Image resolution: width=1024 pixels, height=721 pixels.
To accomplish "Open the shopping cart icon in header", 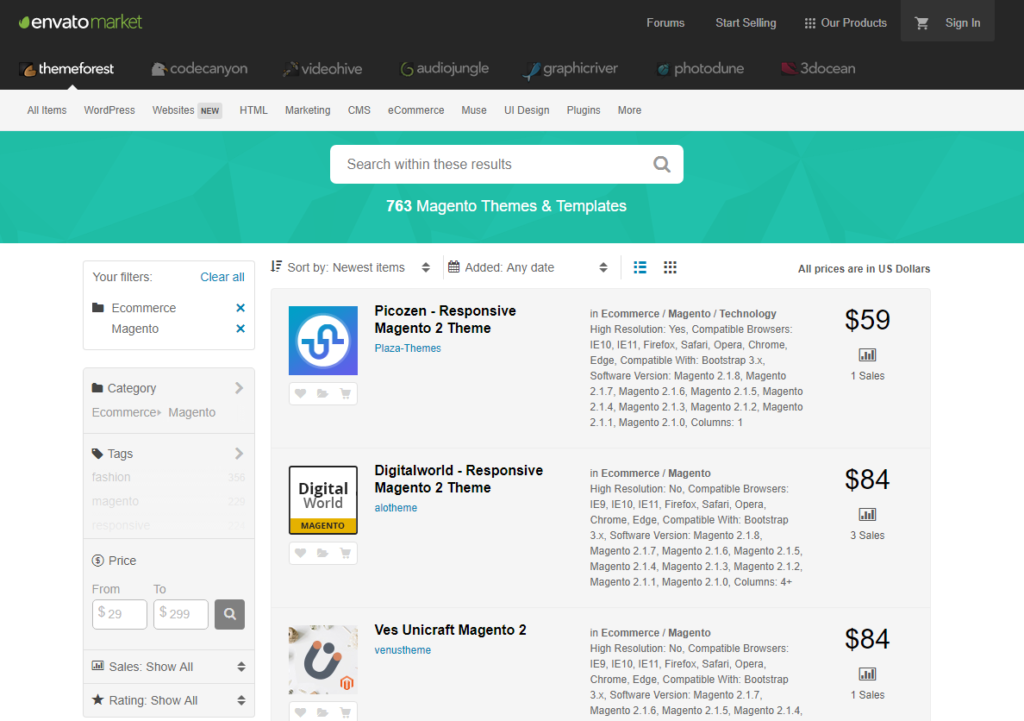I will (x=921, y=23).
